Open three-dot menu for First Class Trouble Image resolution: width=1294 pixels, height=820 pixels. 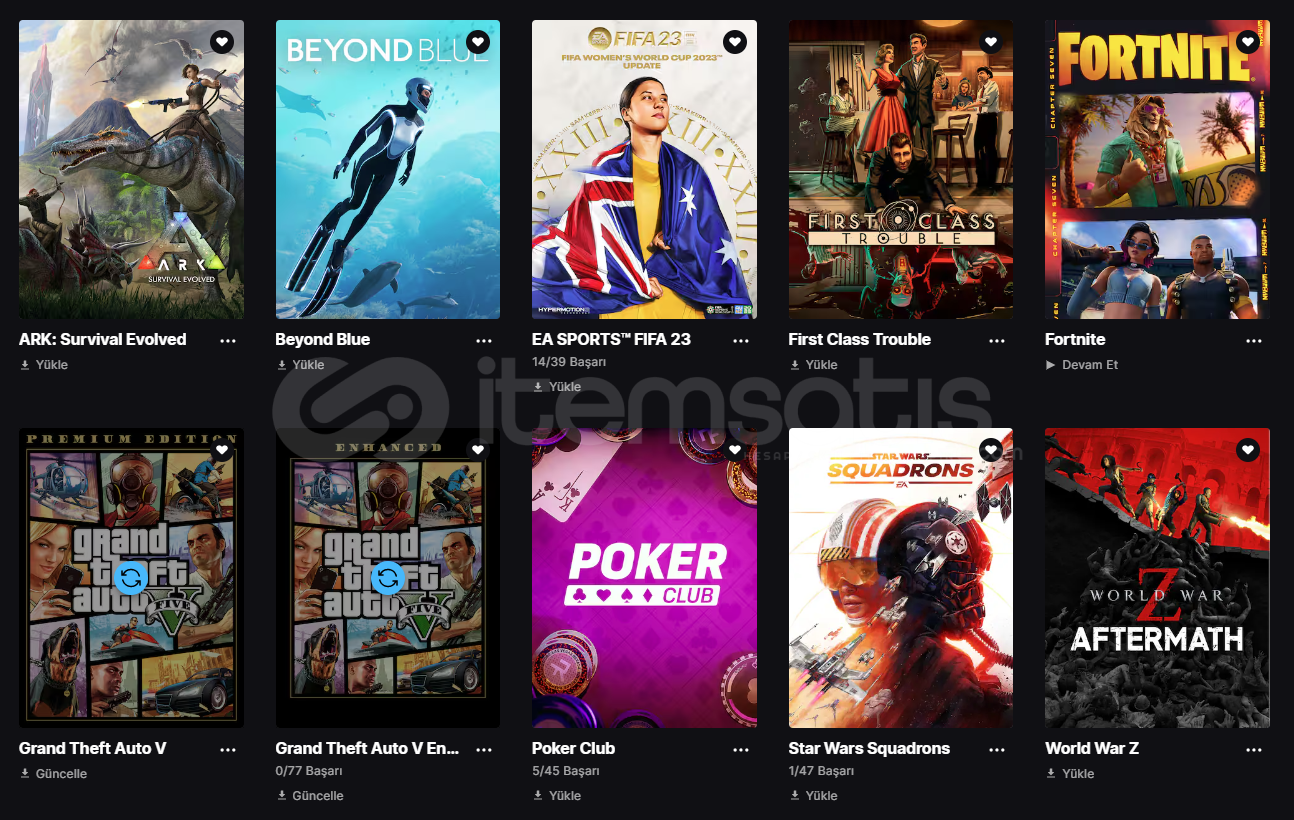tap(997, 340)
